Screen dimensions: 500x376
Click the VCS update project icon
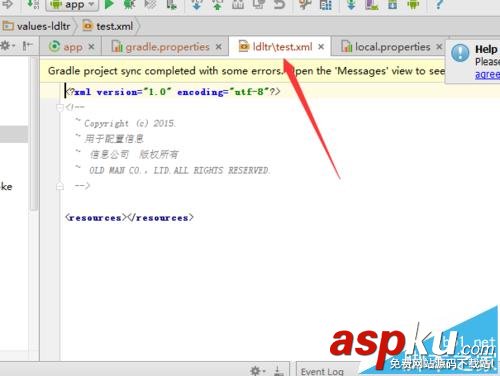(x=197, y=4)
